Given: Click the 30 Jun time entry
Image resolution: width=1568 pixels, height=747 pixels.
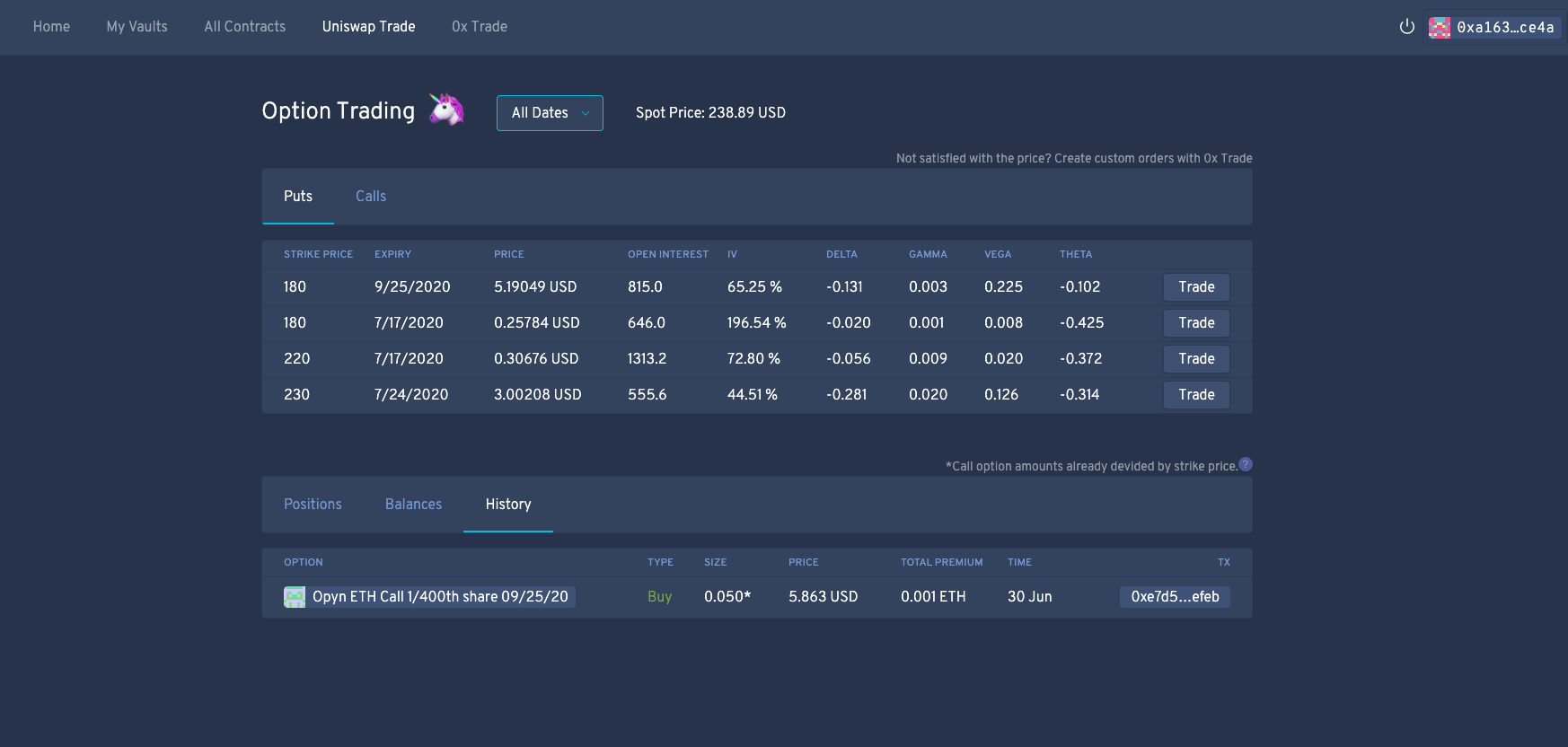Looking at the screenshot, I should coord(1030,597).
